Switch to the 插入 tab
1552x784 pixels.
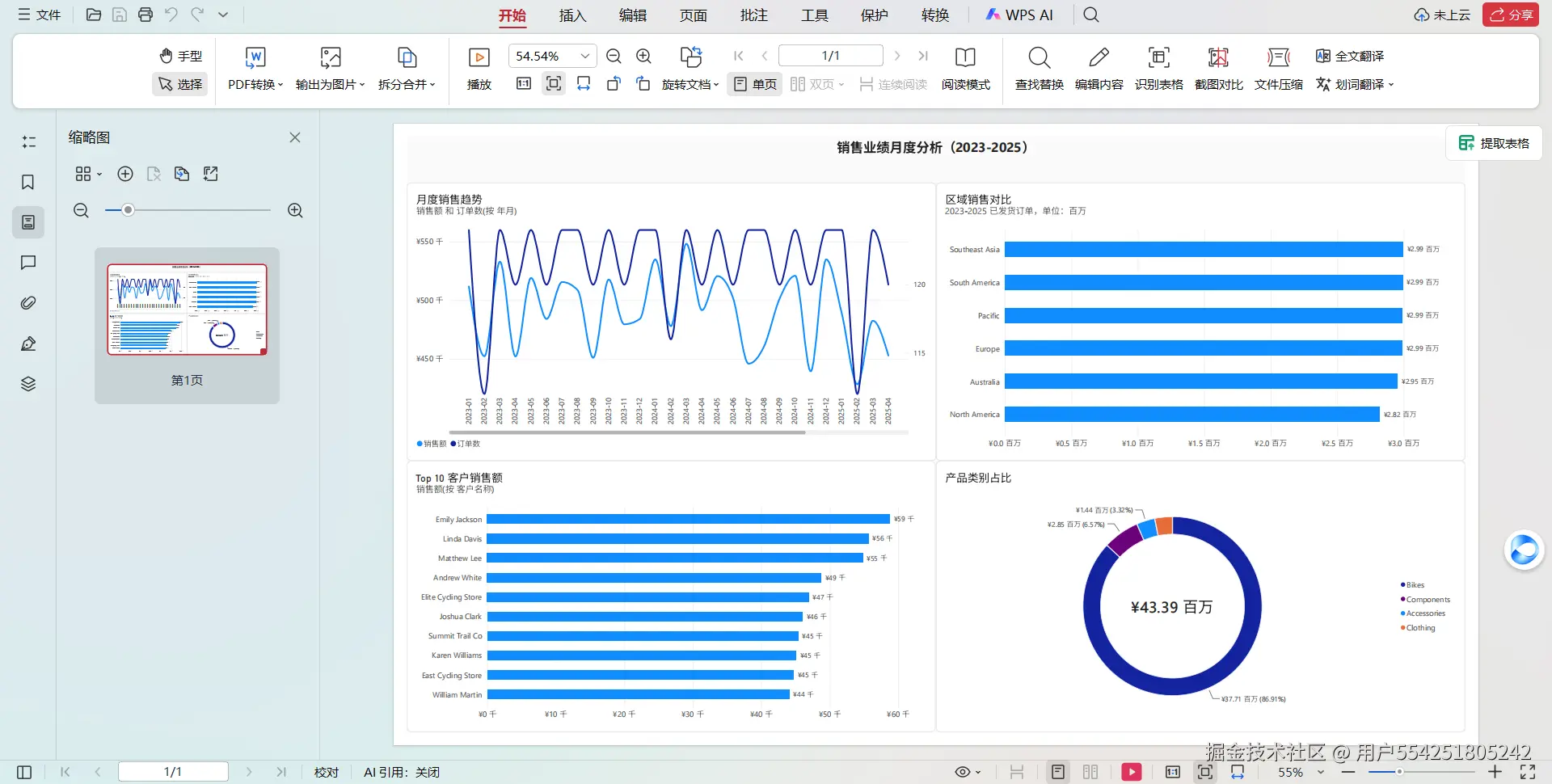(x=572, y=15)
